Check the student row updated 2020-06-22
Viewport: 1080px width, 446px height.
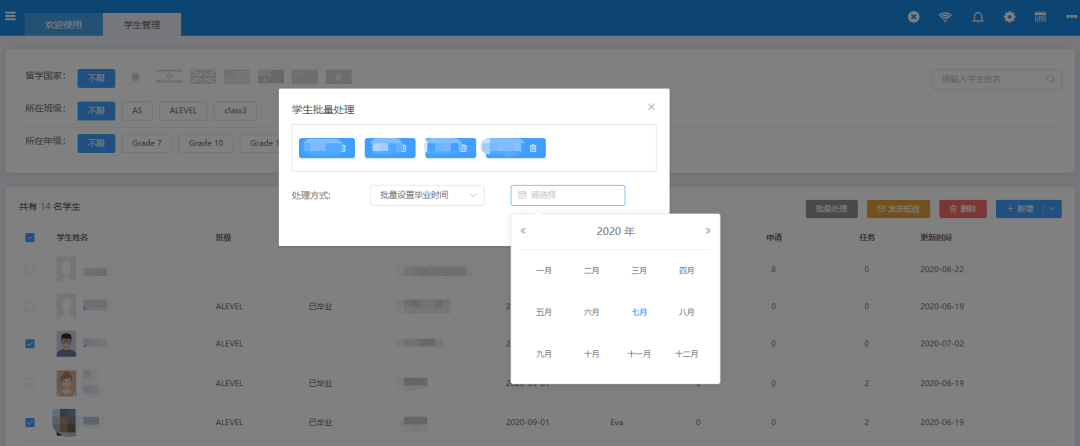point(30,270)
